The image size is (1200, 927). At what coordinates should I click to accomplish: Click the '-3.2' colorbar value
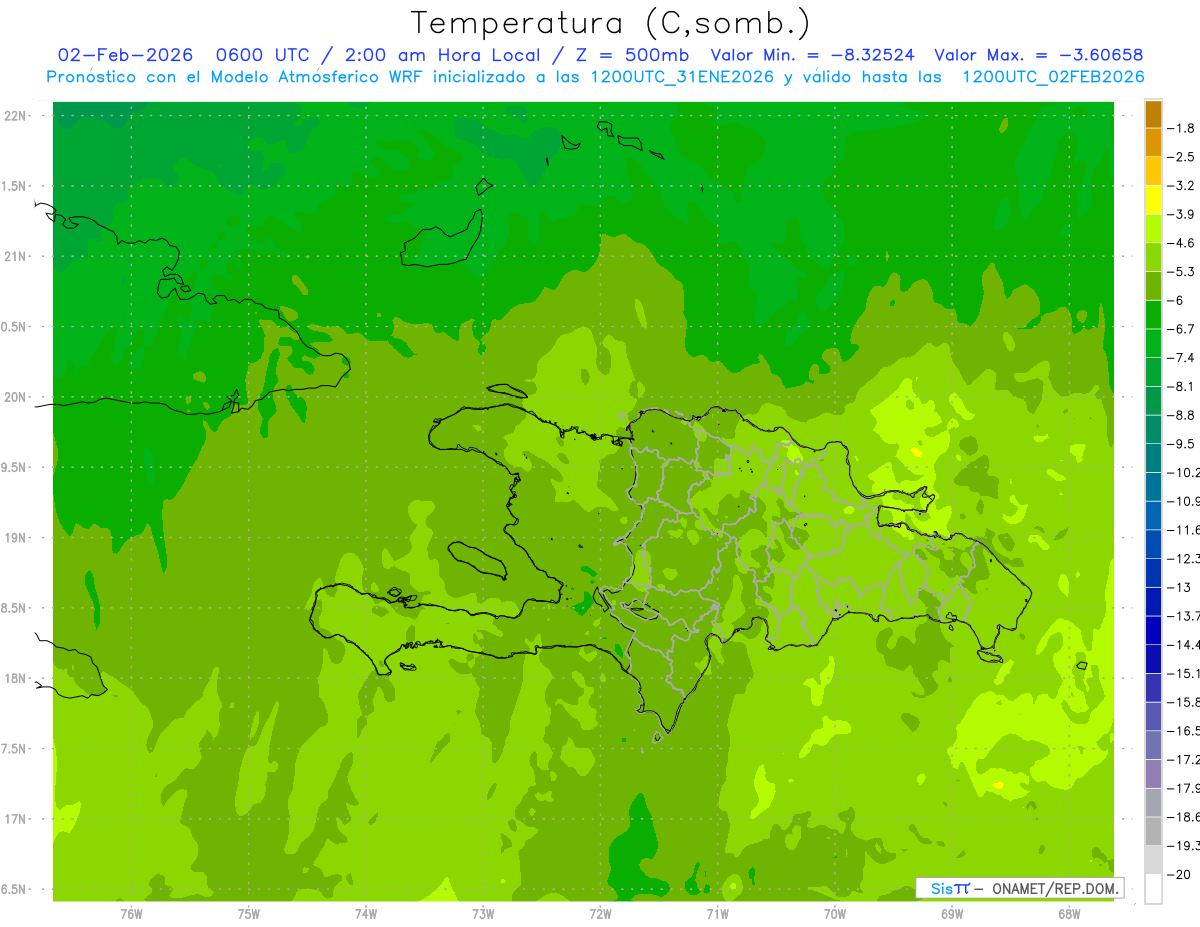click(x=1181, y=186)
